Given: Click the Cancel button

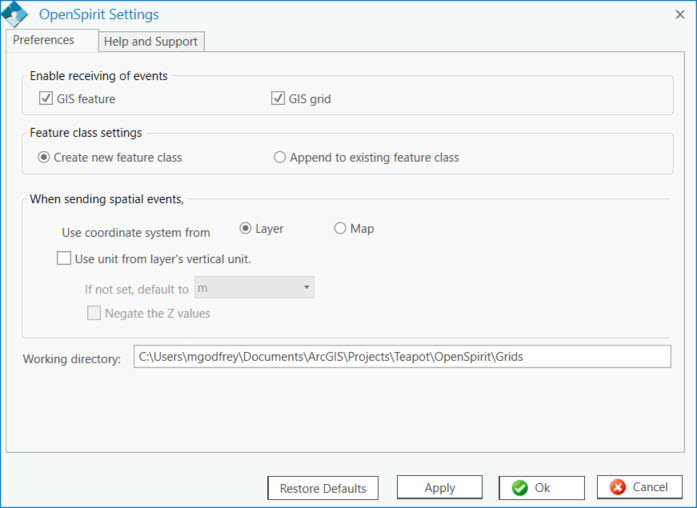Looking at the screenshot, I should pos(640,487).
